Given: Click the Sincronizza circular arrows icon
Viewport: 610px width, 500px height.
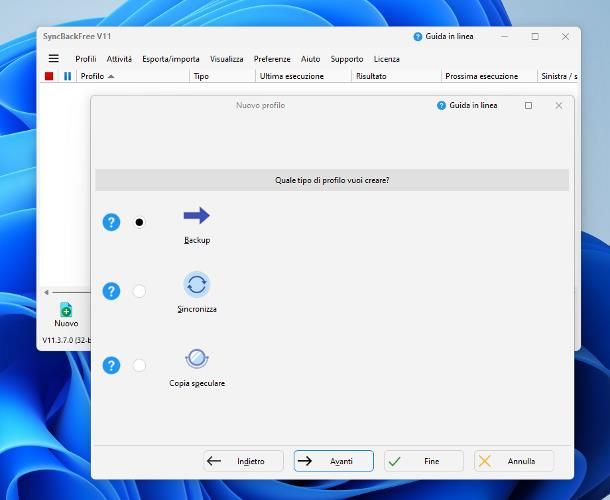Looking at the screenshot, I should click(196, 284).
